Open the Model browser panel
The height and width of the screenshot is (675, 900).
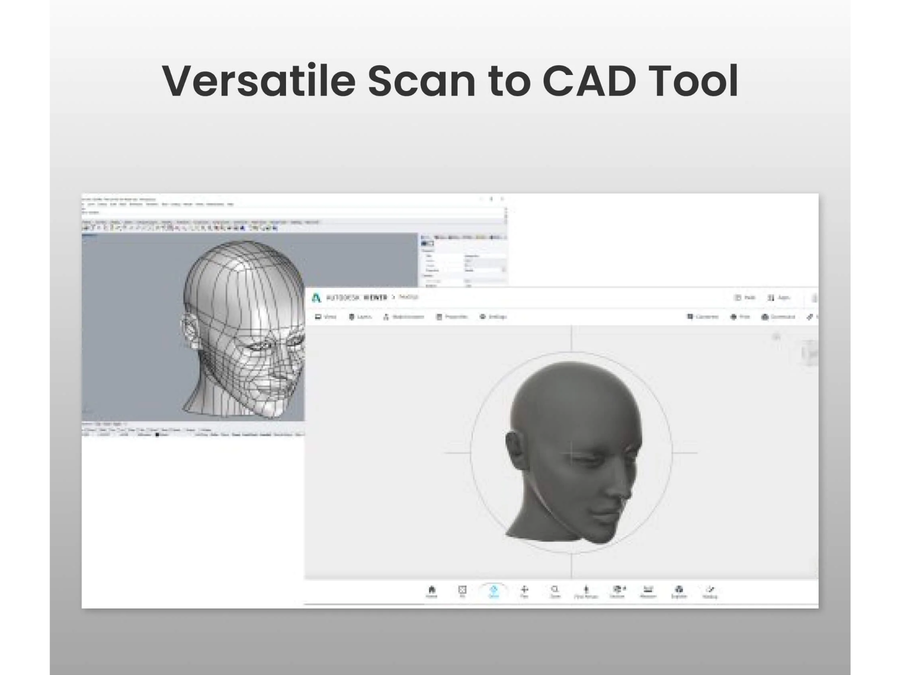[404, 317]
